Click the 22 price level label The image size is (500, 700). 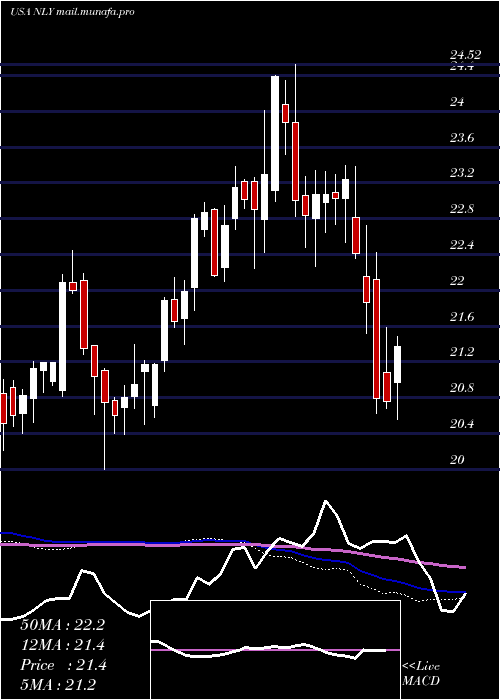coord(457,280)
